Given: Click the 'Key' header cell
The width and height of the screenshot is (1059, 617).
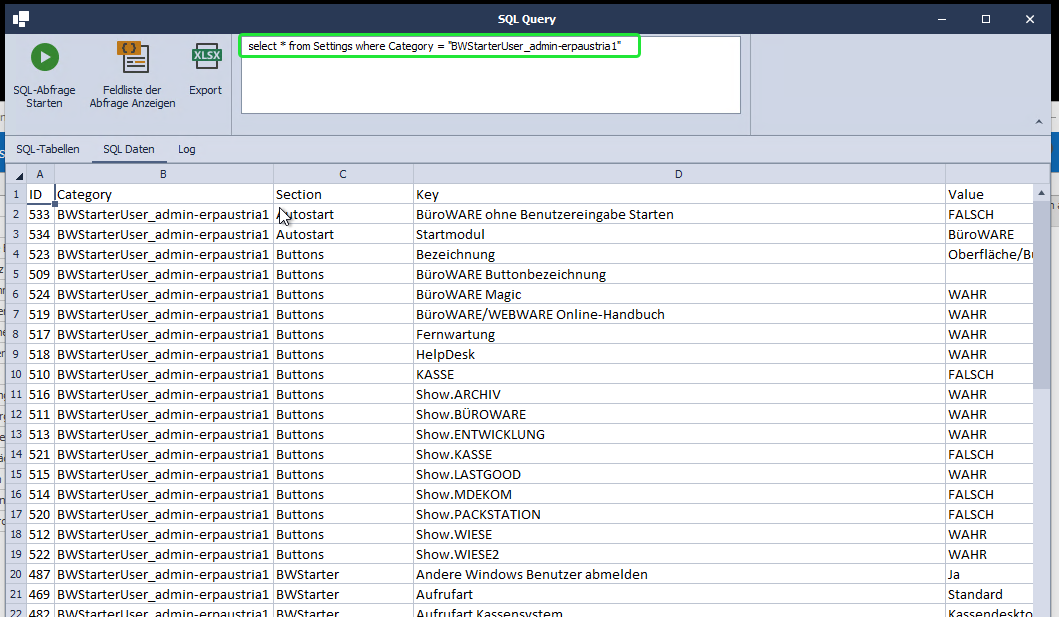Looking at the screenshot, I should pyautogui.click(x=679, y=194).
